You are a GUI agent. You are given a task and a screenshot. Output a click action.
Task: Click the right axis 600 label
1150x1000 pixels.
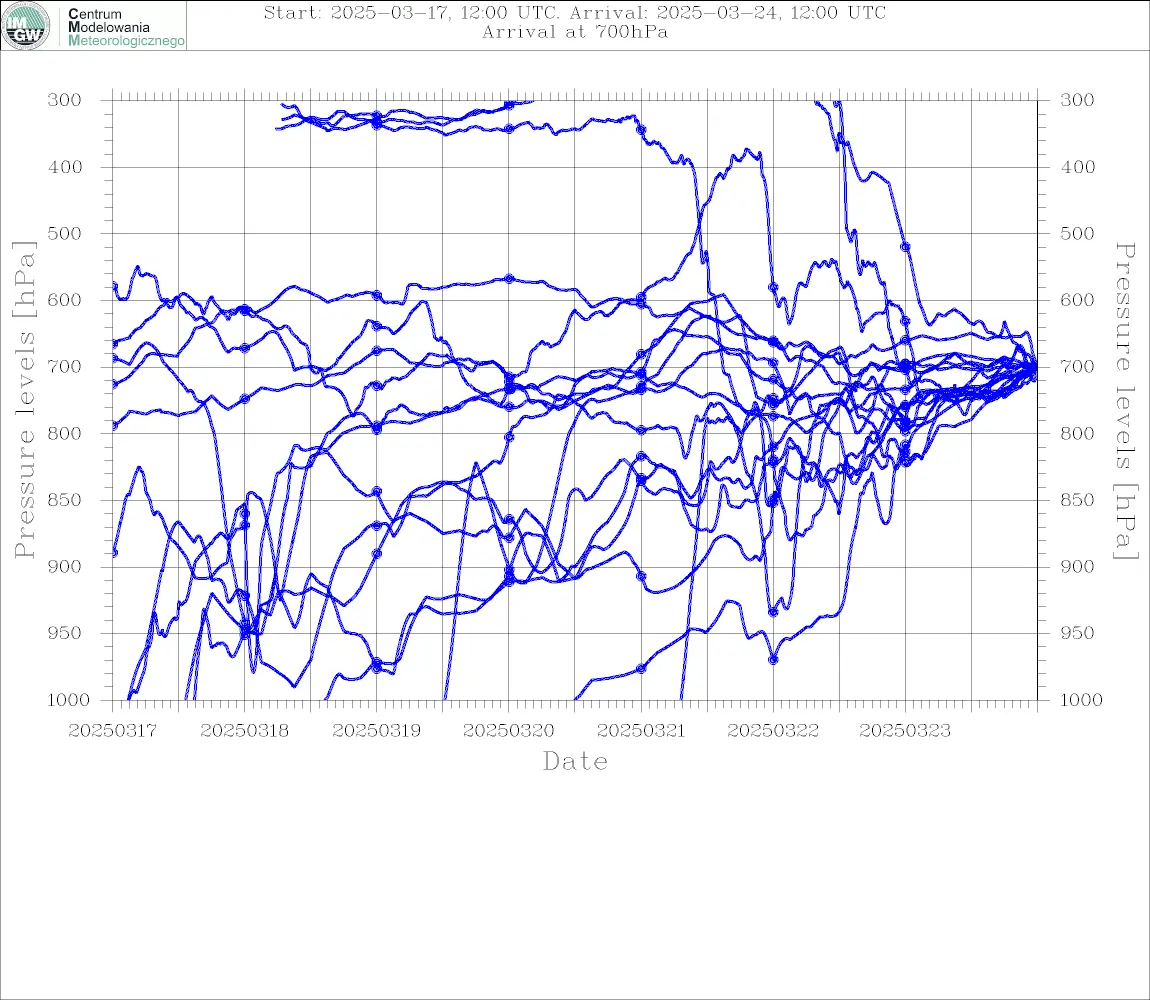coord(1077,300)
